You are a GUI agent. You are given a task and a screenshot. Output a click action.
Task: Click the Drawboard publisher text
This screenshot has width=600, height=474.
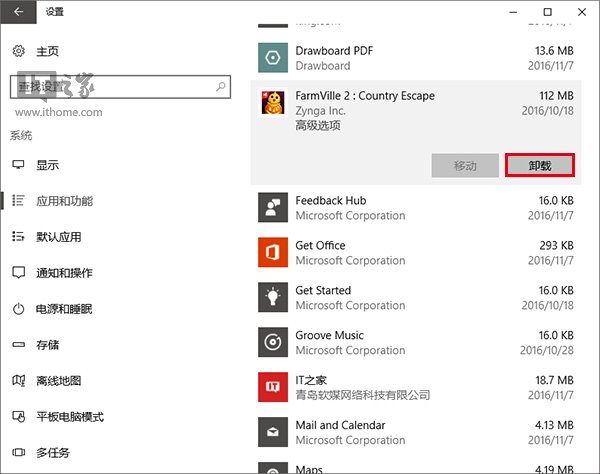[323, 66]
